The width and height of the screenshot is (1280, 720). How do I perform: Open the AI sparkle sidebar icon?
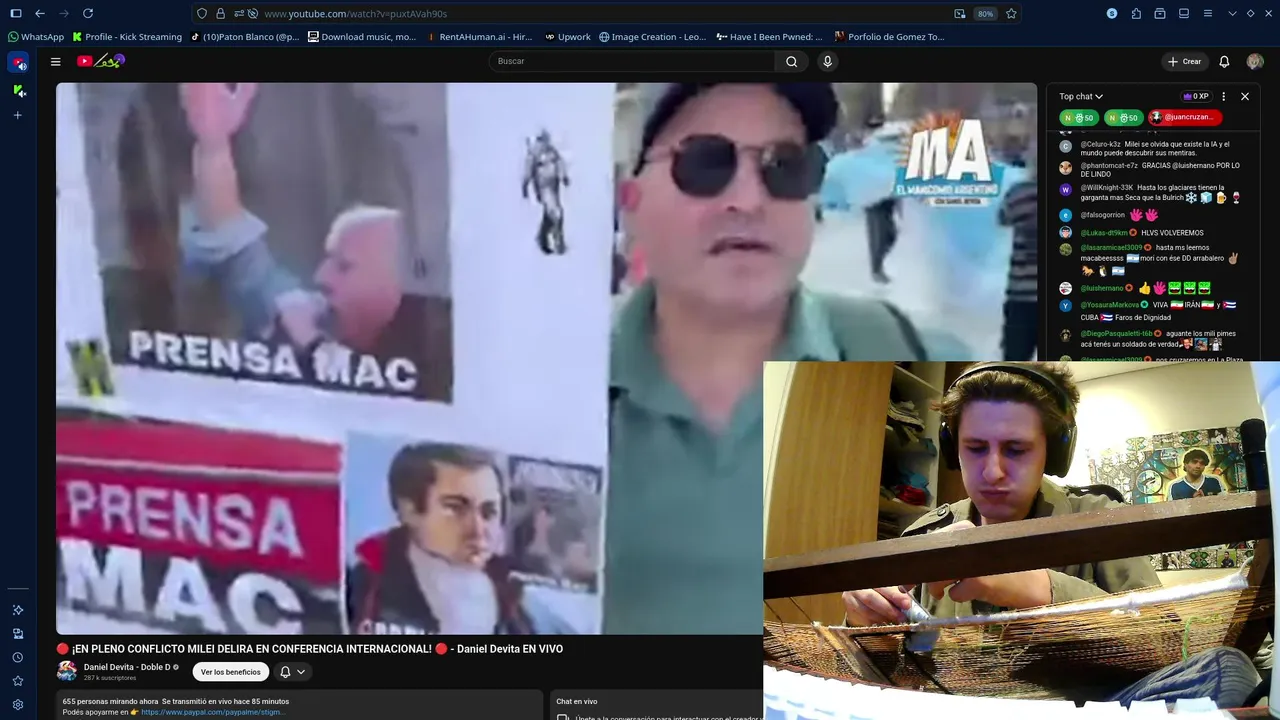(x=18, y=610)
